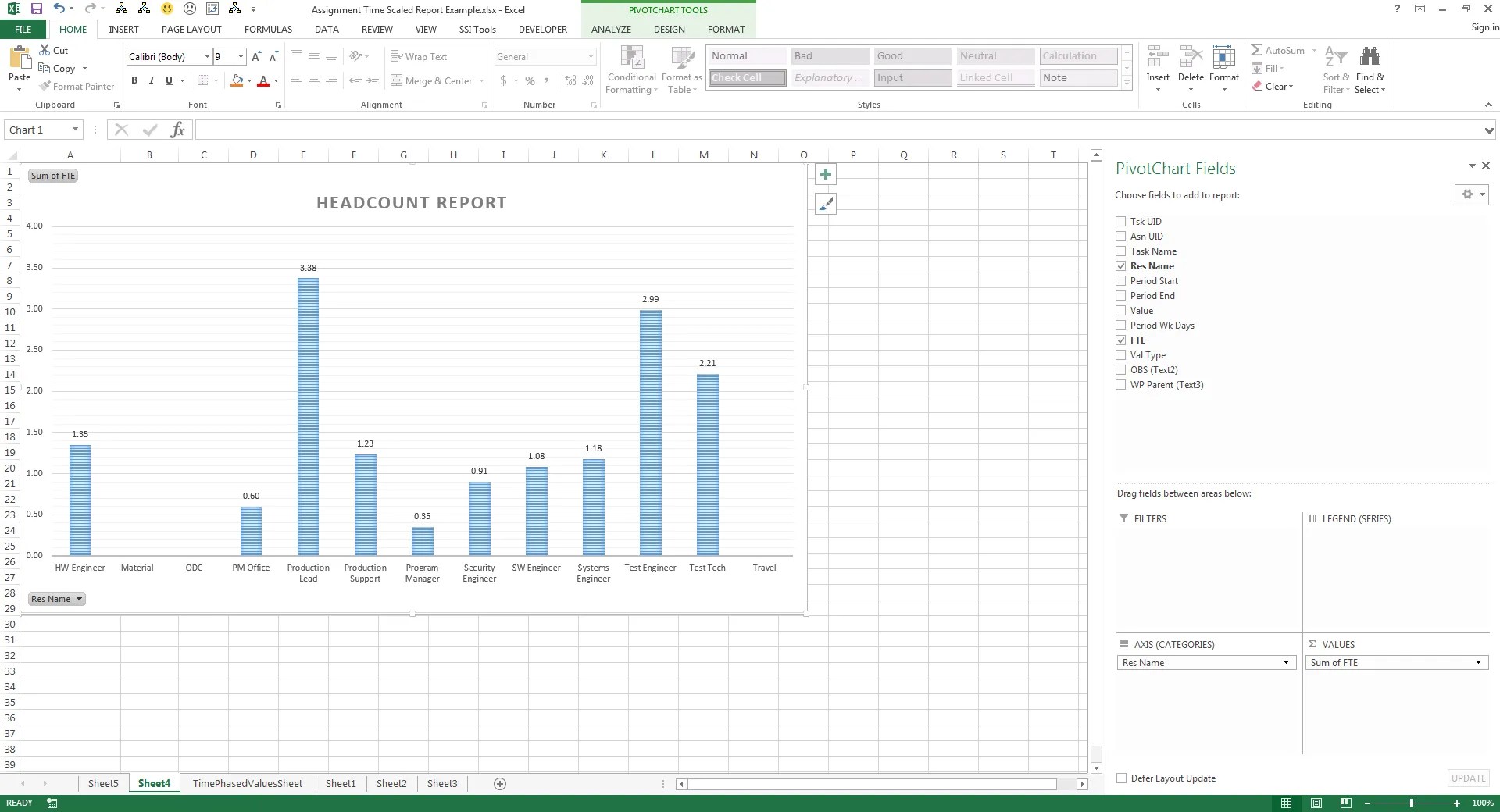Switch to the TimePhasedValuesSheet tab
This screenshot has height=812, width=1500.
247,783
